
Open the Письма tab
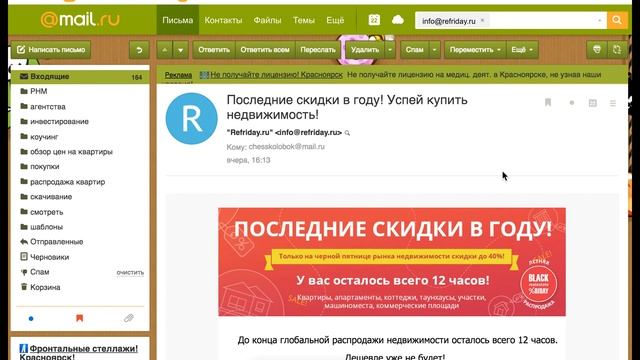coord(178,20)
